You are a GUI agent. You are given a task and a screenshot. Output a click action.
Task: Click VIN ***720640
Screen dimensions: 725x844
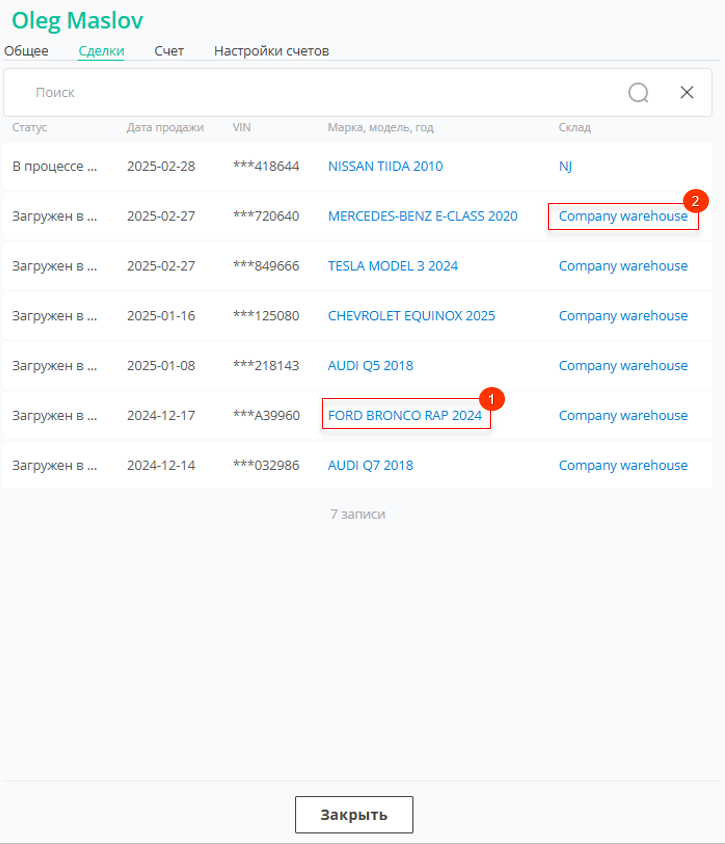(x=266, y=216)
